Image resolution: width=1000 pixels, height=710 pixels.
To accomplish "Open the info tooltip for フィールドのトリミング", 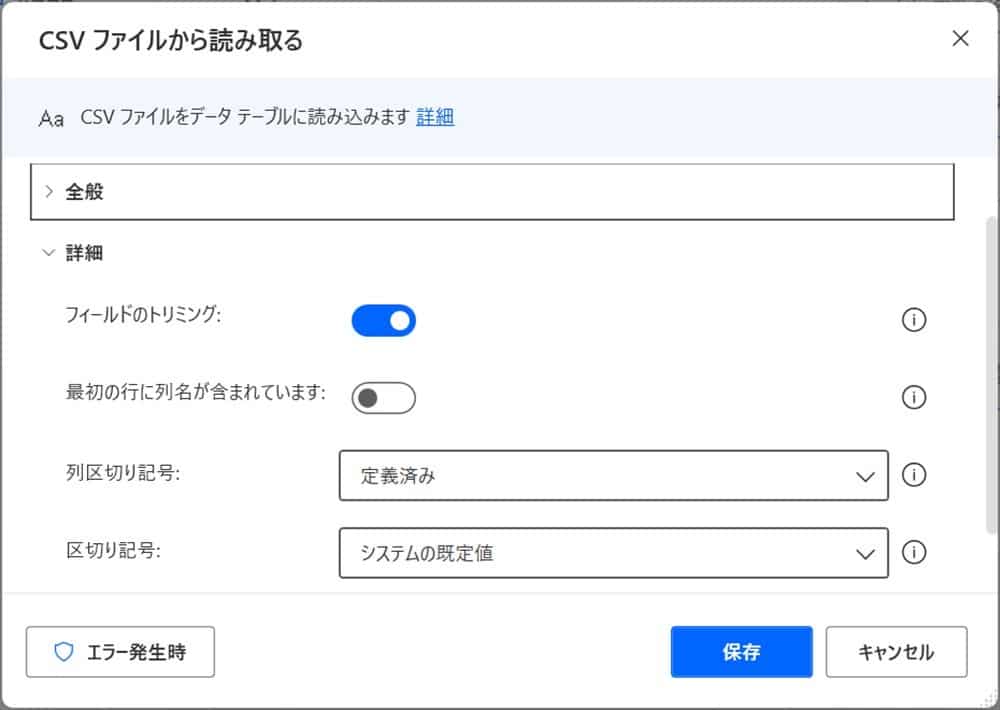I will pyautogui.click(x=914, y=320).
